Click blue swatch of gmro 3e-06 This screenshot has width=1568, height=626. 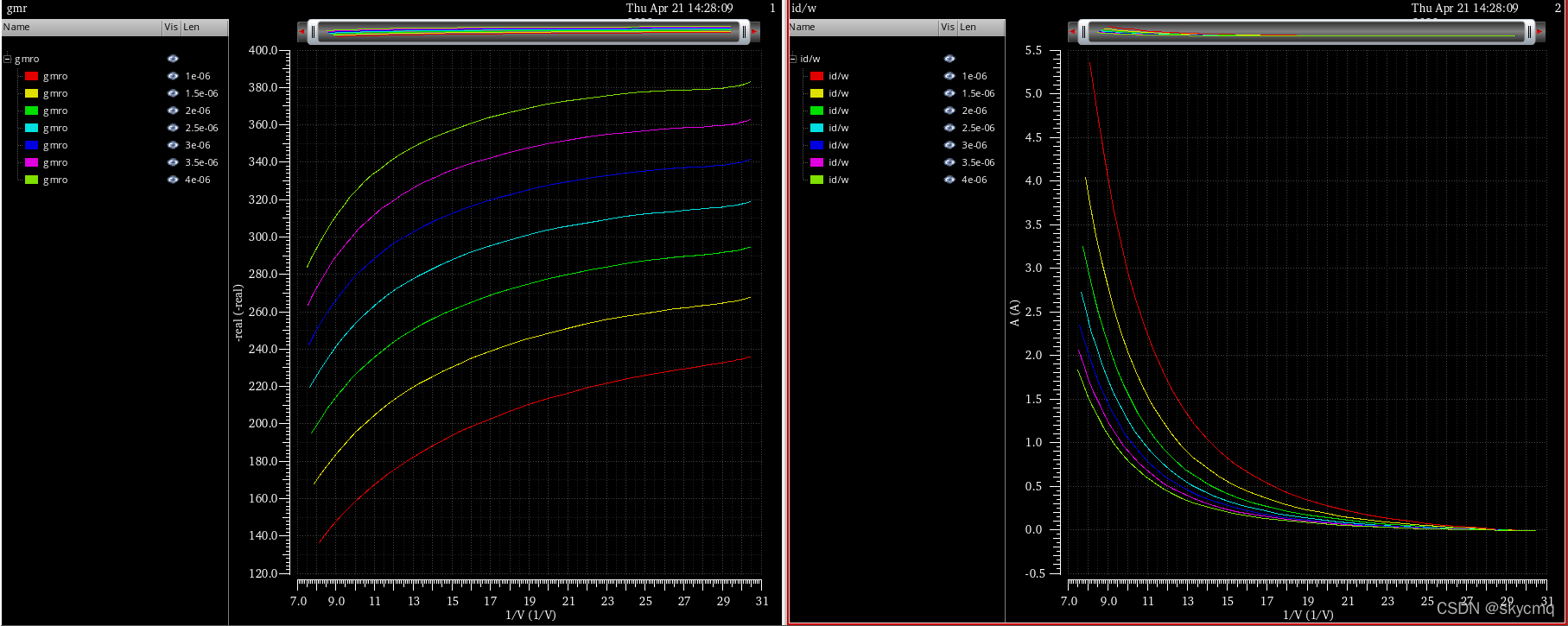31,145
